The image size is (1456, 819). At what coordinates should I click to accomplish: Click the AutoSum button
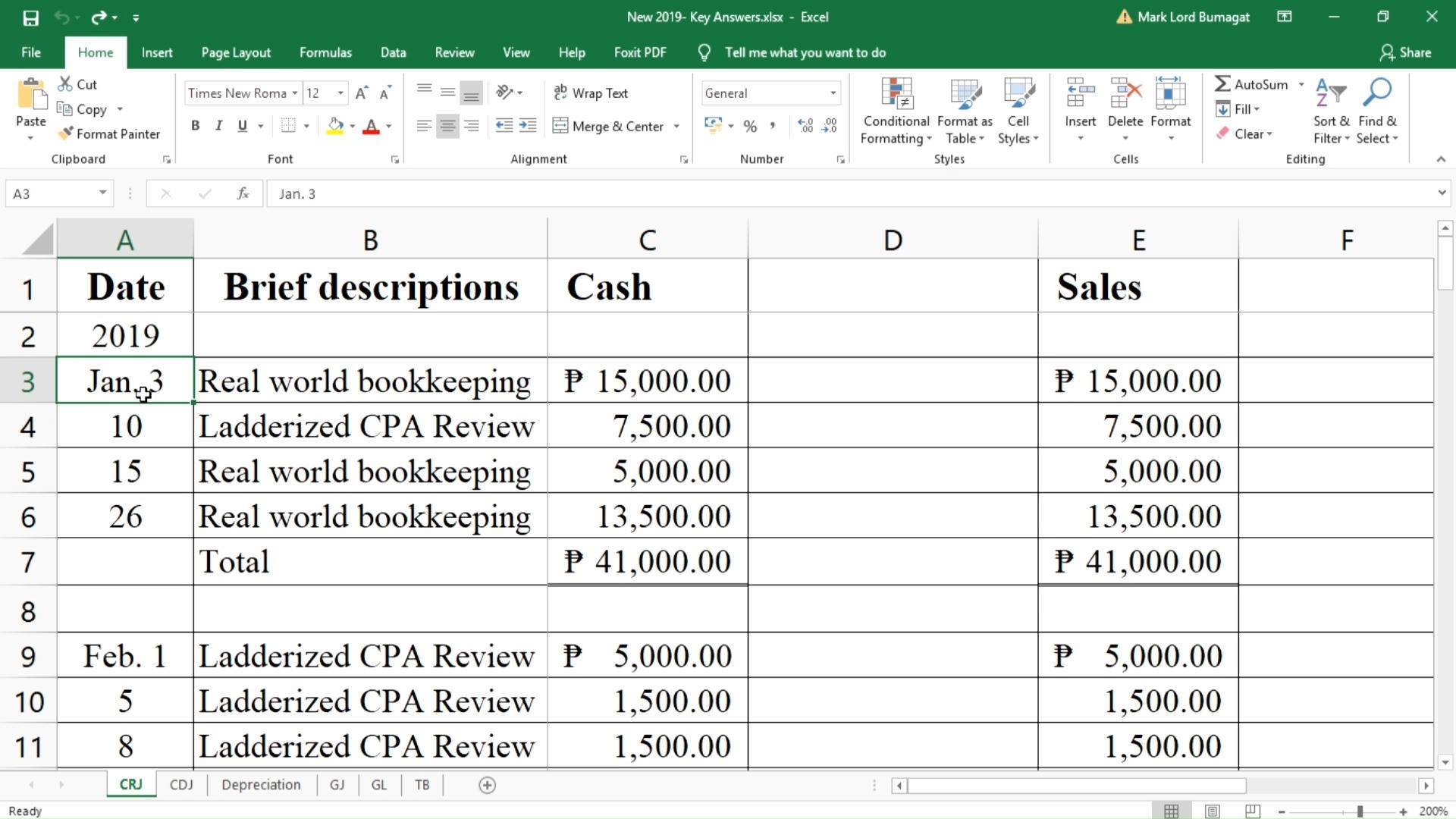click(1252, 84)
